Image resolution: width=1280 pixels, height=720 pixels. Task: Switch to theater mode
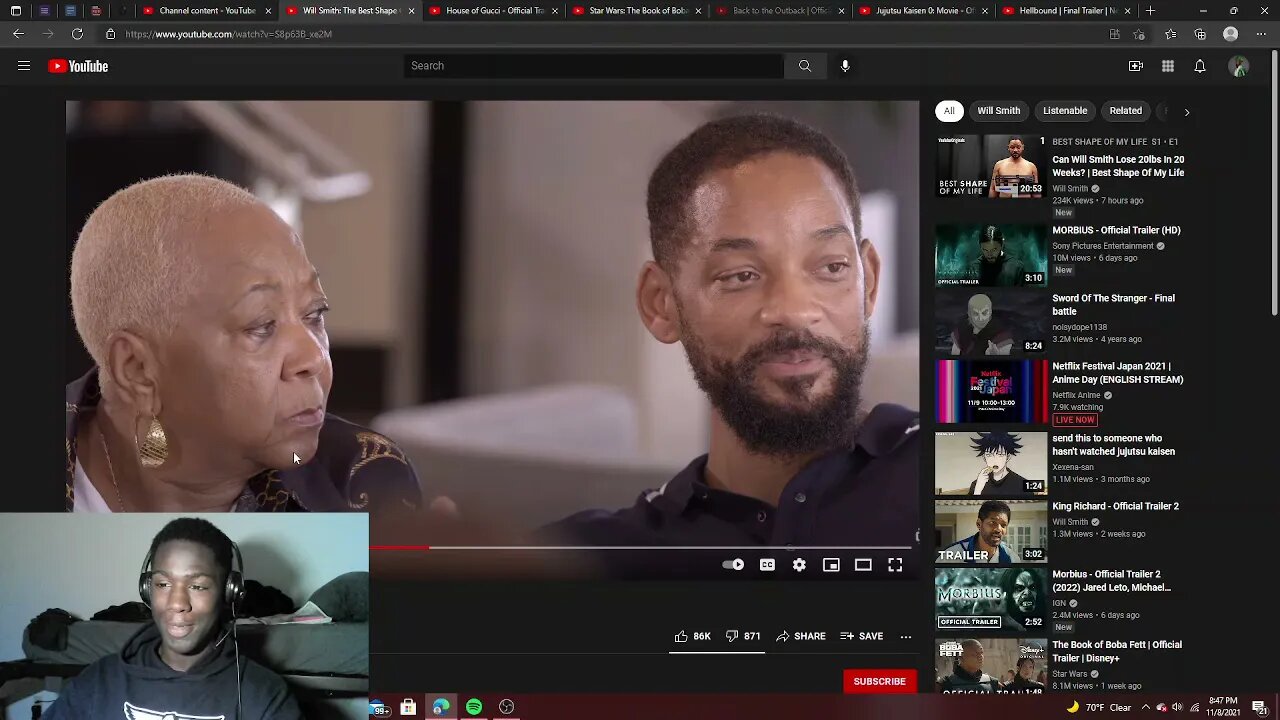(x=863, y=565)
